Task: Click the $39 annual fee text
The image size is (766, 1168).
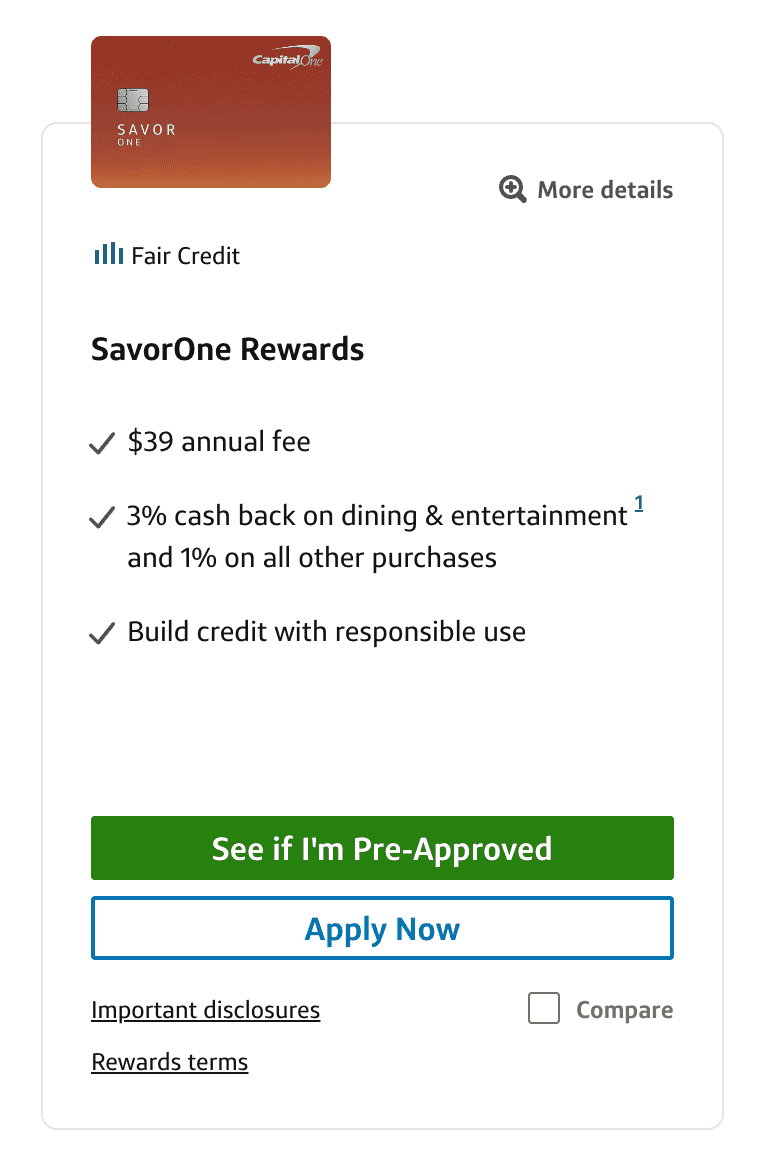Action: click(219, 441)
